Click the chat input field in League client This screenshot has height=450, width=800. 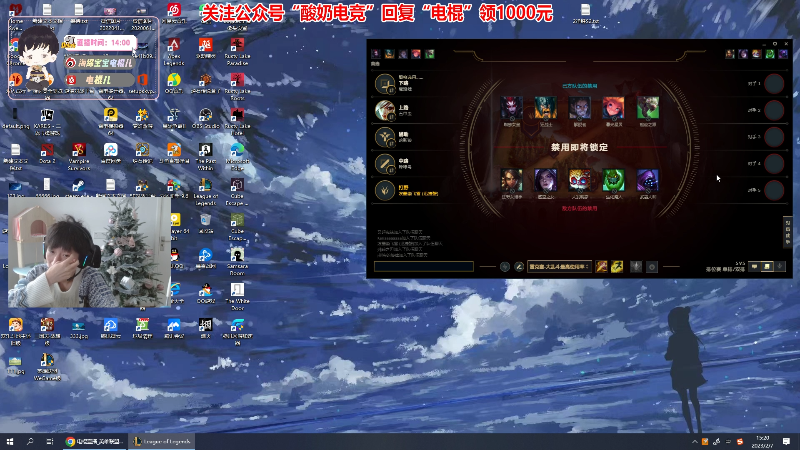(x=423, y=266)
